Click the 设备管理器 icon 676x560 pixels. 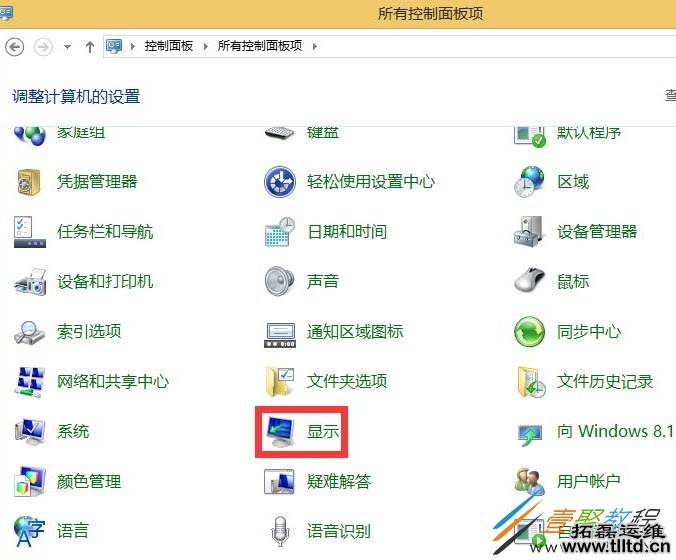[x=529, y=232]
